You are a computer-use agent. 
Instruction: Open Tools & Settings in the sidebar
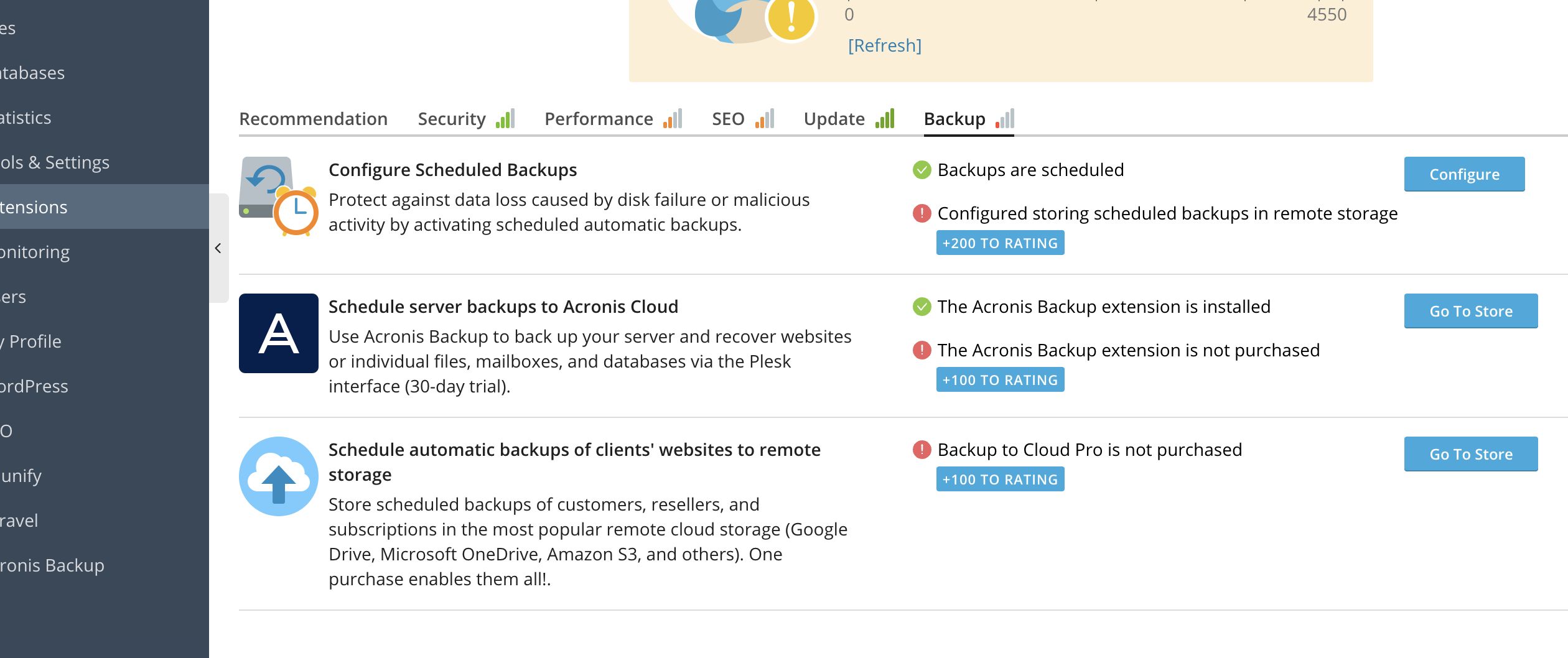(105, 162)
